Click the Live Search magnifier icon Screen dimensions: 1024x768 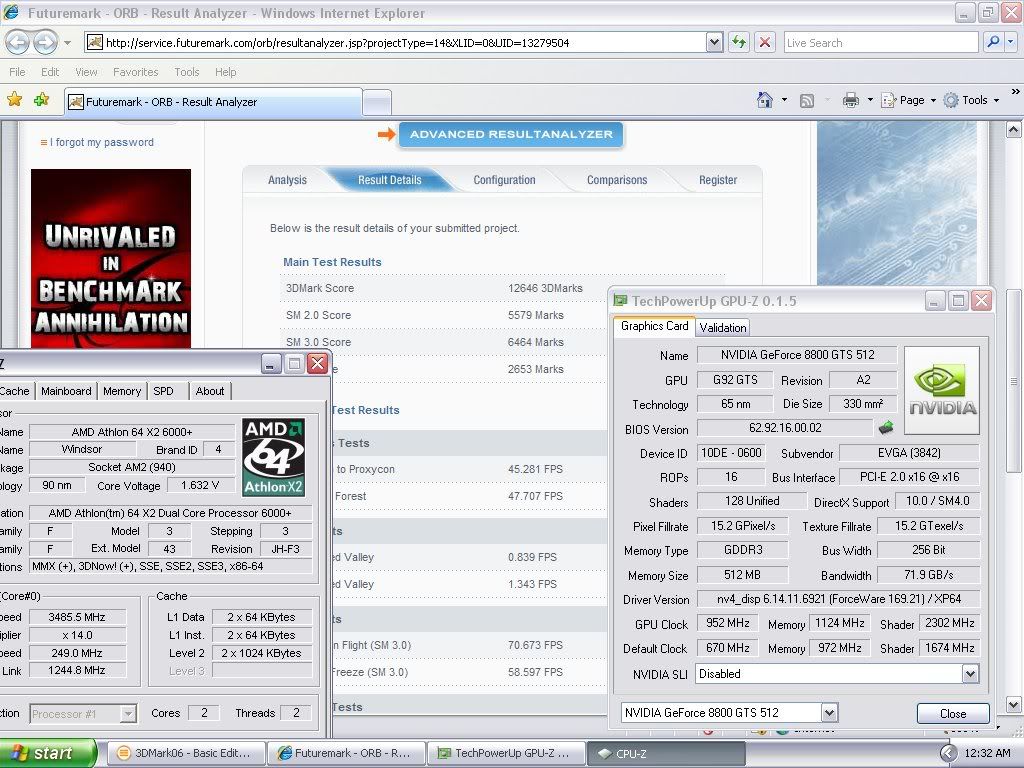[993, 42]
